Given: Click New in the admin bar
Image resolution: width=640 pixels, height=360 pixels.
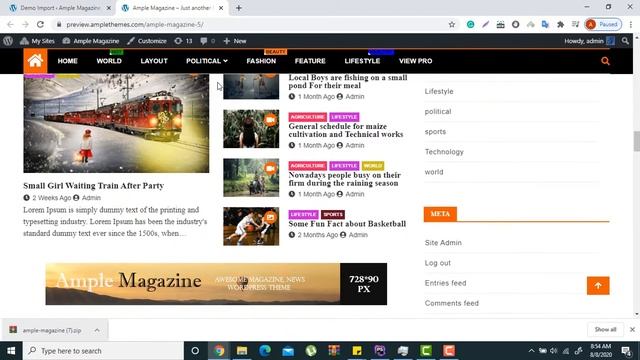Looking at the screenshot, I should [x=235, y=41].
